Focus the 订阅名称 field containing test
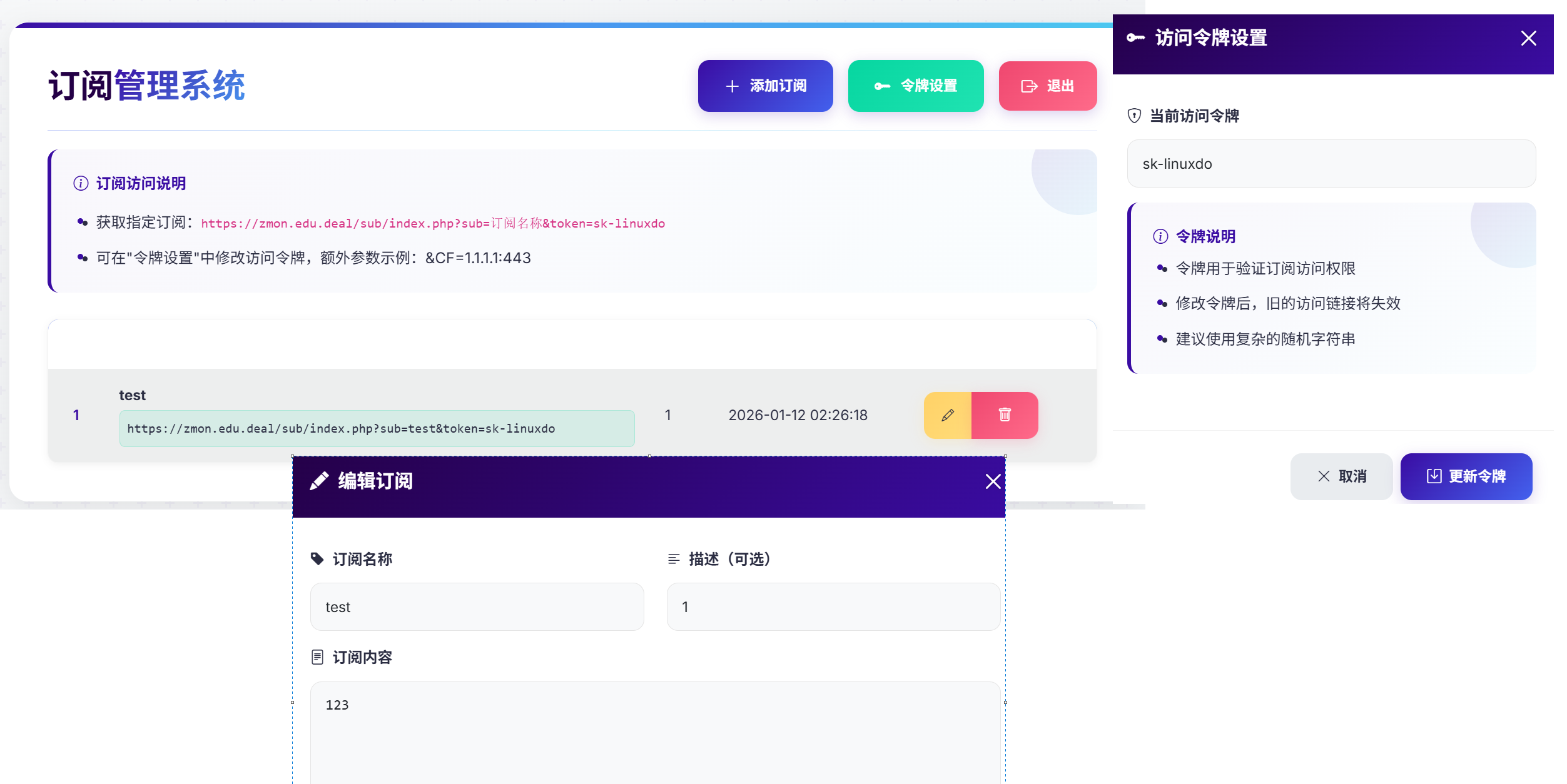 point(477,607)
